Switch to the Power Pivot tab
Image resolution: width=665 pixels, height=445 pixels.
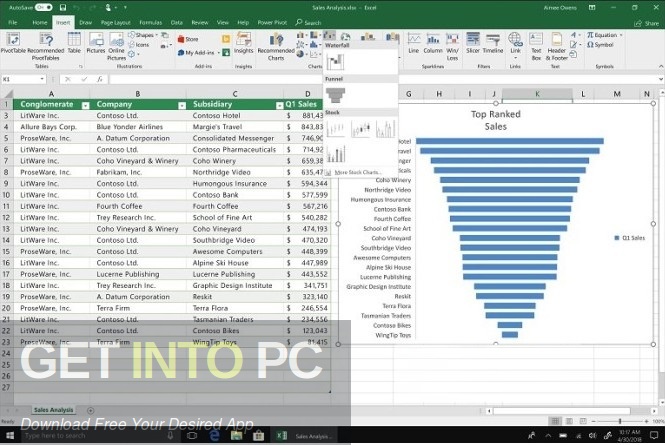pos(272,22)
